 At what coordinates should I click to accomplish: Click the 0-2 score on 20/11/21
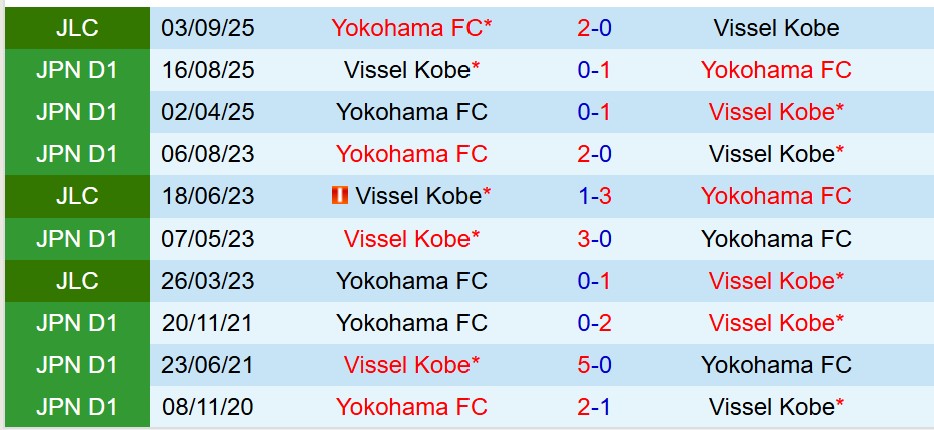coord(594,323)
